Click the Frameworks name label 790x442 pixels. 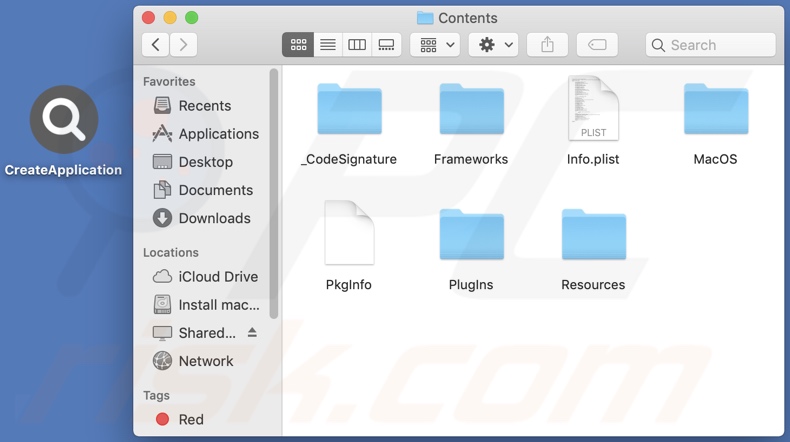click(x=471, y=159)
